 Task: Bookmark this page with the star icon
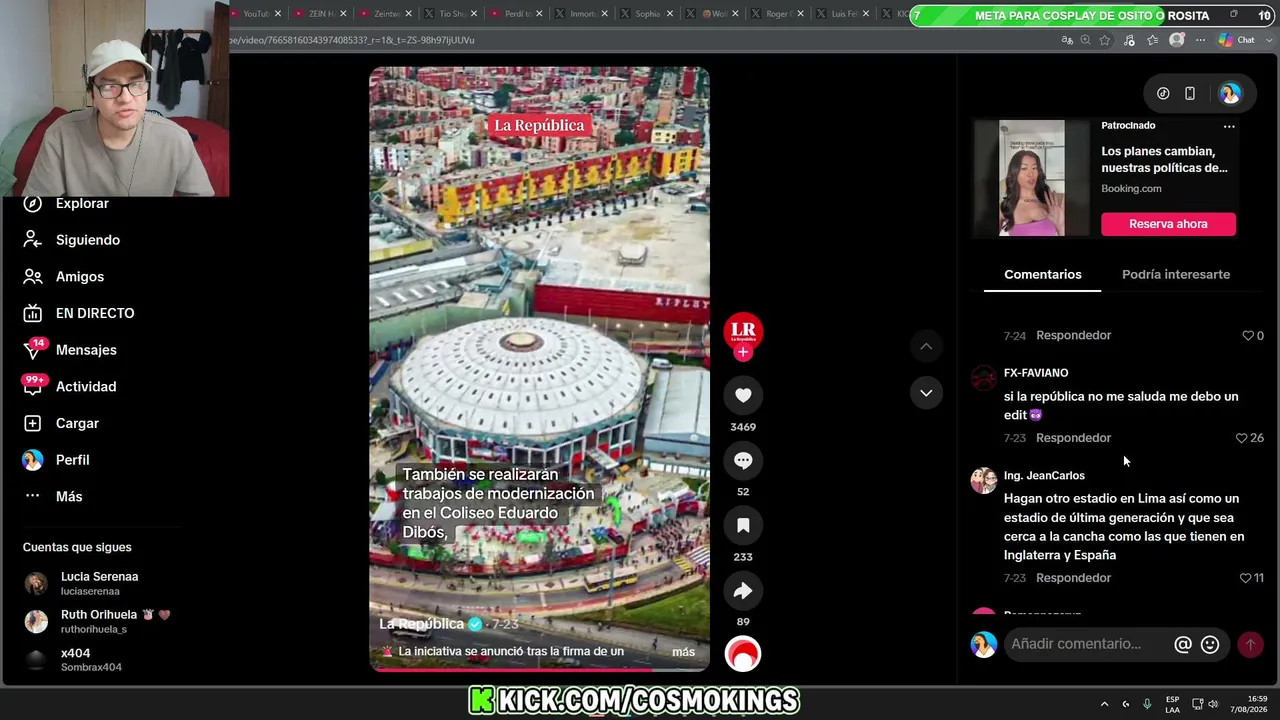[x=1105, y=40]
